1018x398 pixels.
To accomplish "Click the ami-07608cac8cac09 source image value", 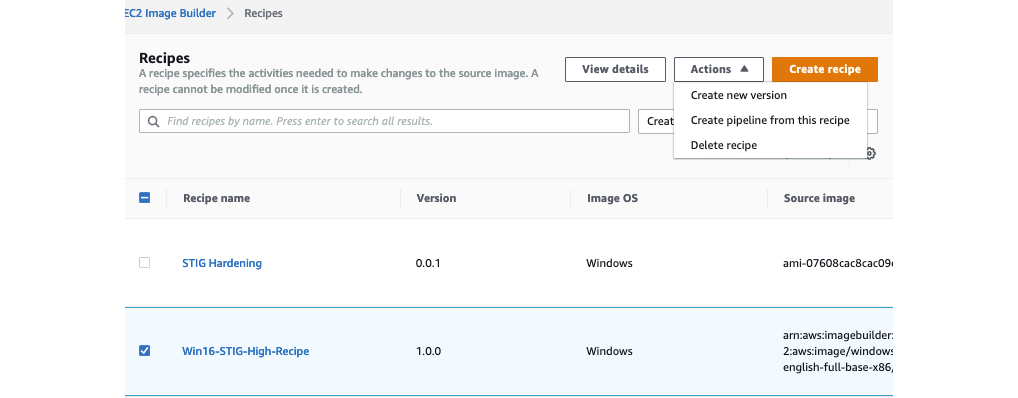I will click(x=838, y=264).
